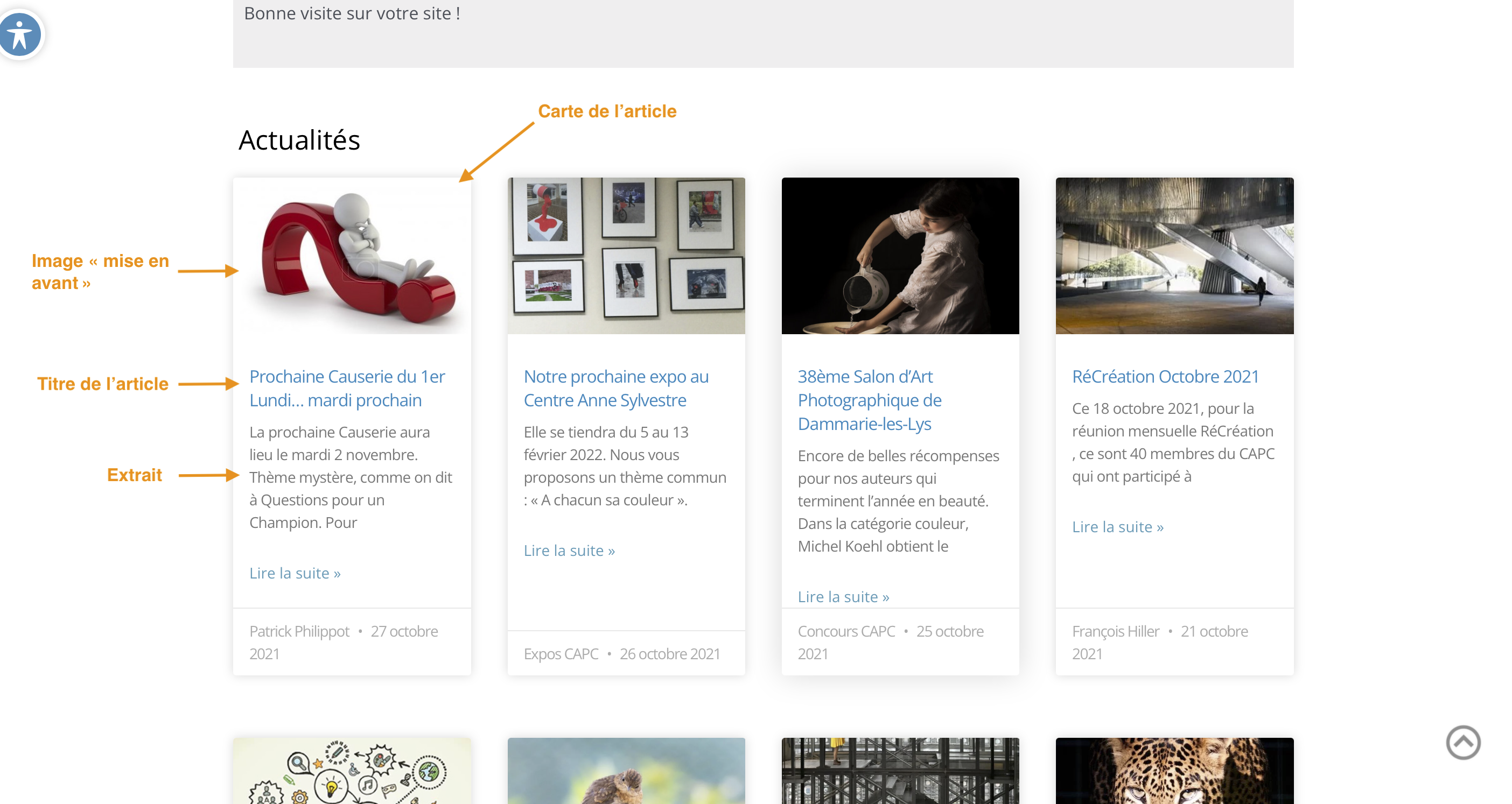Viewport: 1512px width, 804px height.
Task: Click the framed photos wall image
Action: click(x=626, y=256)
